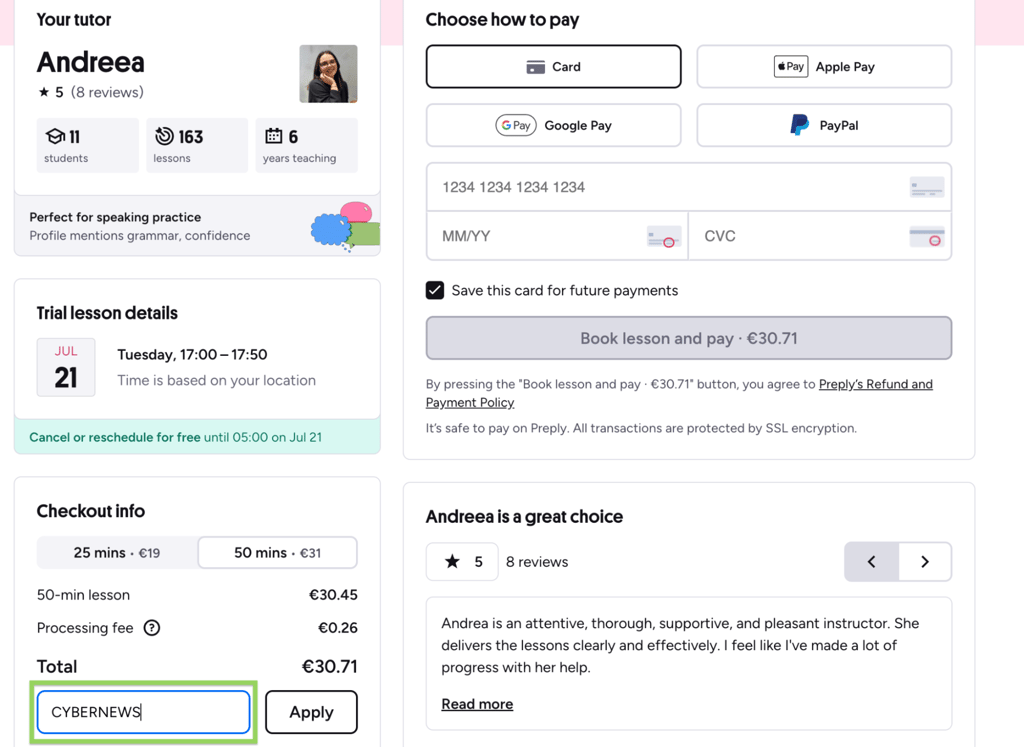Click the '50-min lesson' line label
This screenshot has width=1024, height=748.
(x=84, y=595)
